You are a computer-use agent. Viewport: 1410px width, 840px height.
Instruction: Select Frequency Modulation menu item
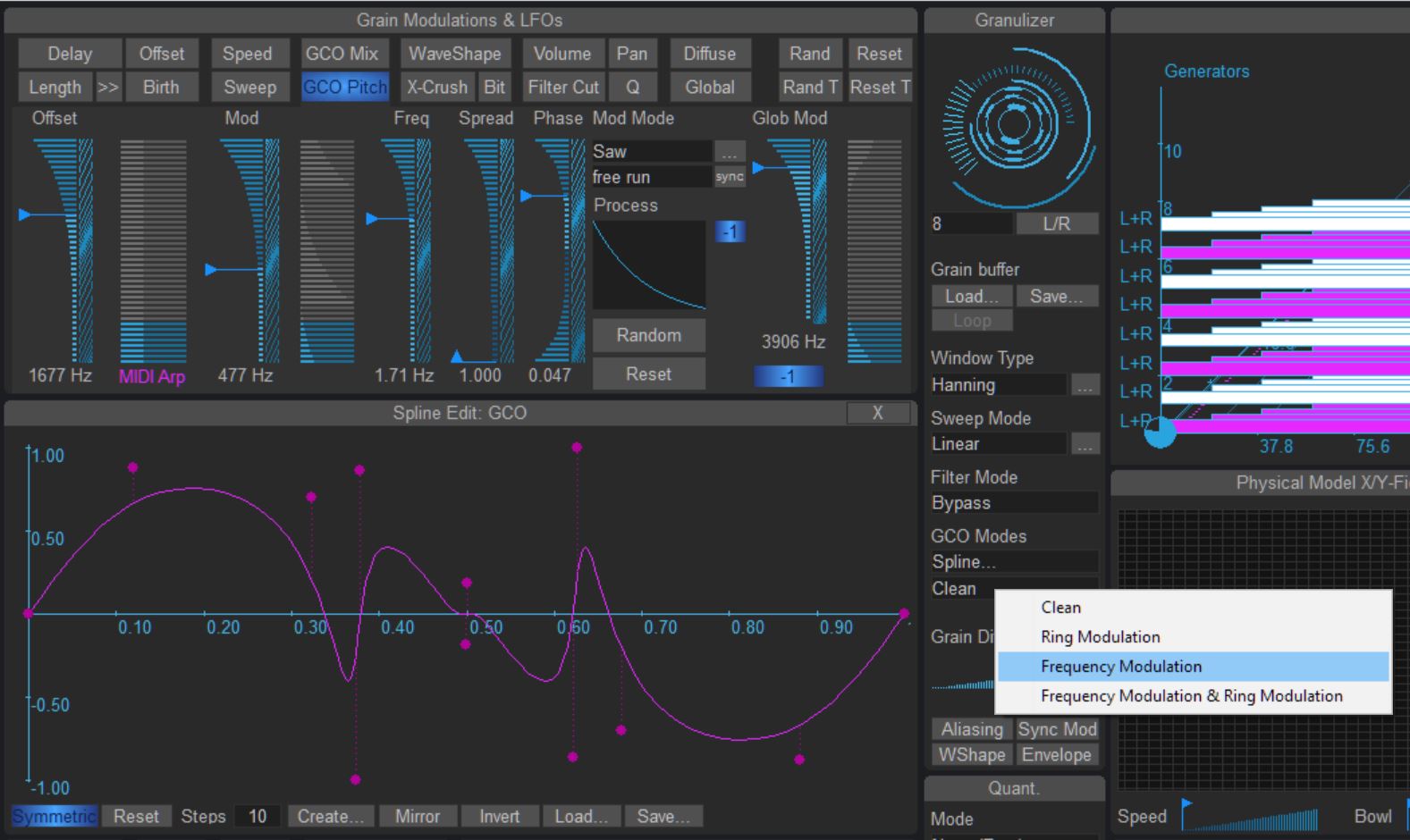pos(1193,667)
